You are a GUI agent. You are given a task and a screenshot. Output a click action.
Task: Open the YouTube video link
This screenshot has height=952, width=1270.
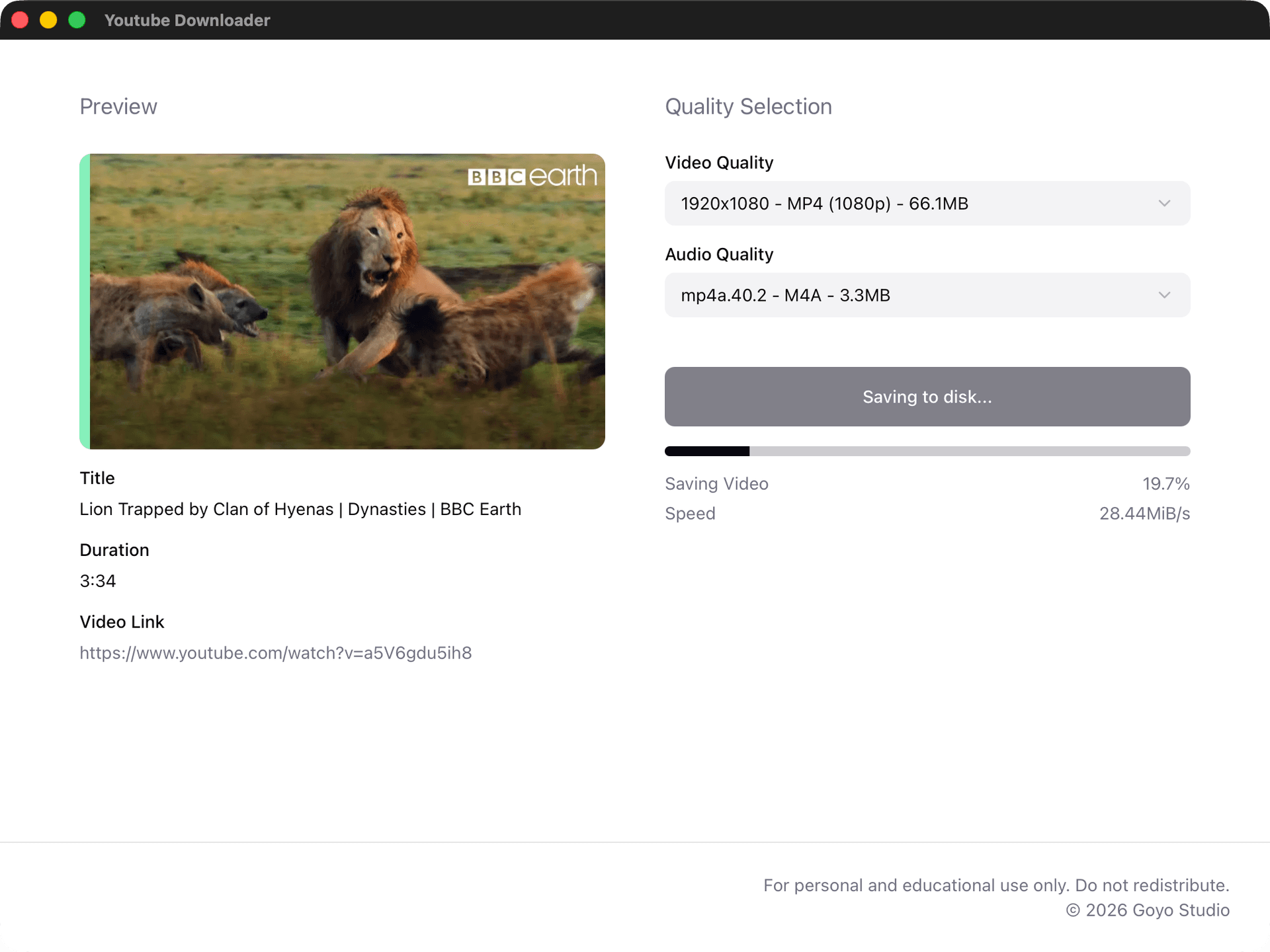[276, 653]
